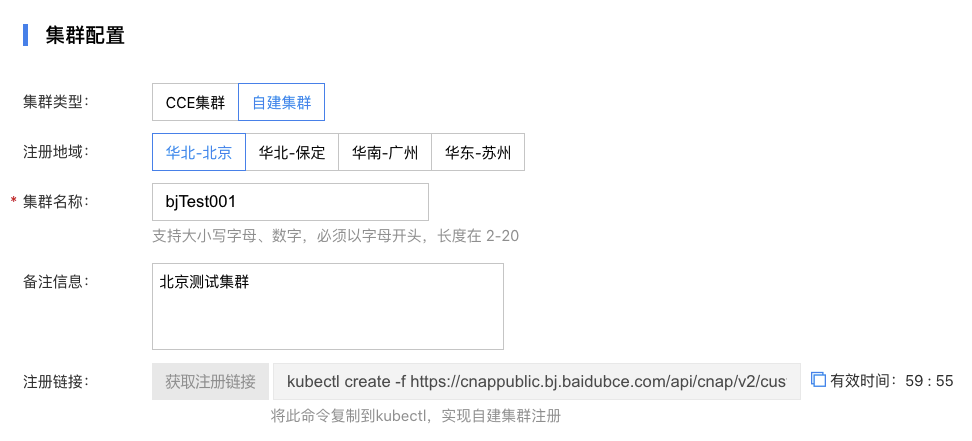Click the 集群名称 label
972x441 pixels.
point(56,201)
